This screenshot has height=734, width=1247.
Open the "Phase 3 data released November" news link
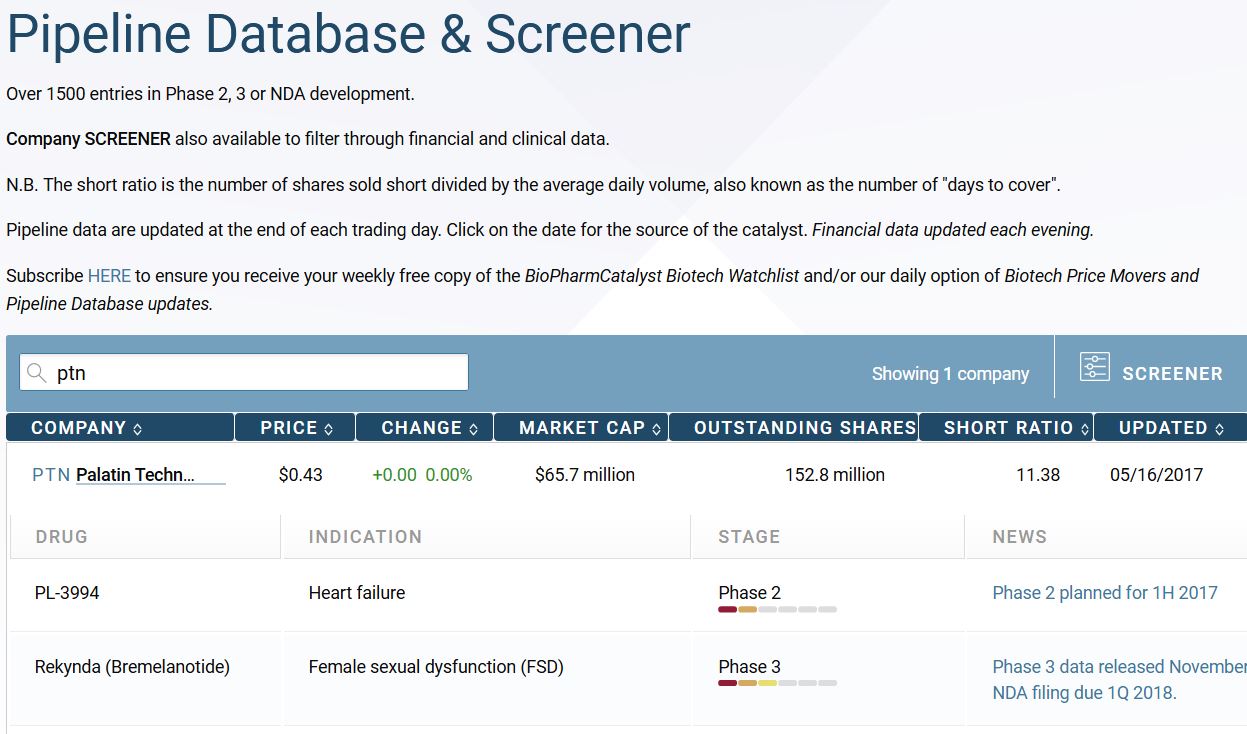1119,667
